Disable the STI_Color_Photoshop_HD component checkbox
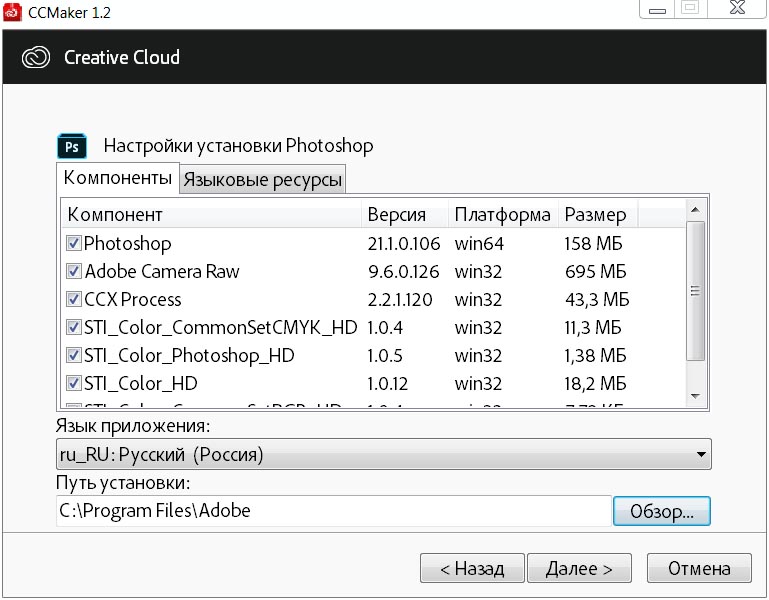769x600 pixels. pos(74,355)
